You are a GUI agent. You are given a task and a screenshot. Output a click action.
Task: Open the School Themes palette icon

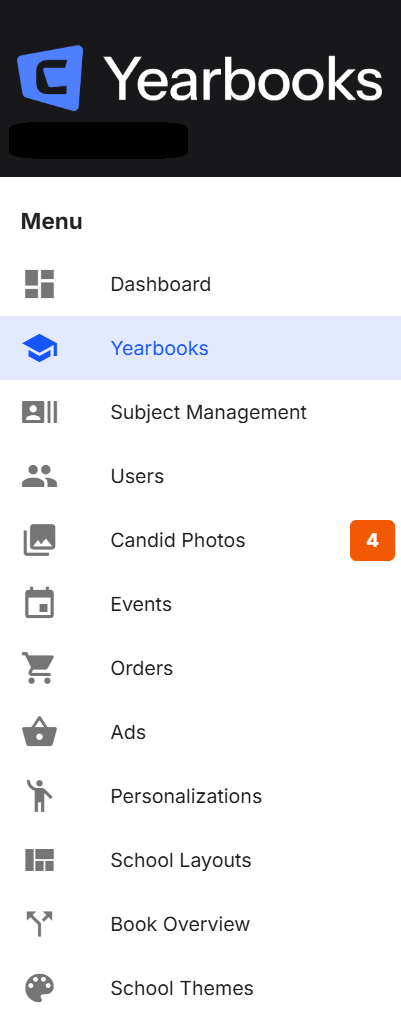39,988
